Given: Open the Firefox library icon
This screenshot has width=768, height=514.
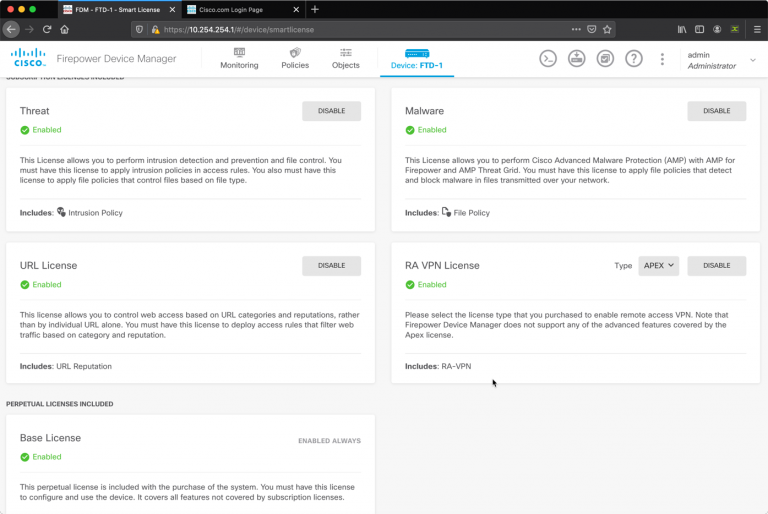Looking at the screenshot, I should click(x=682, y=29).
